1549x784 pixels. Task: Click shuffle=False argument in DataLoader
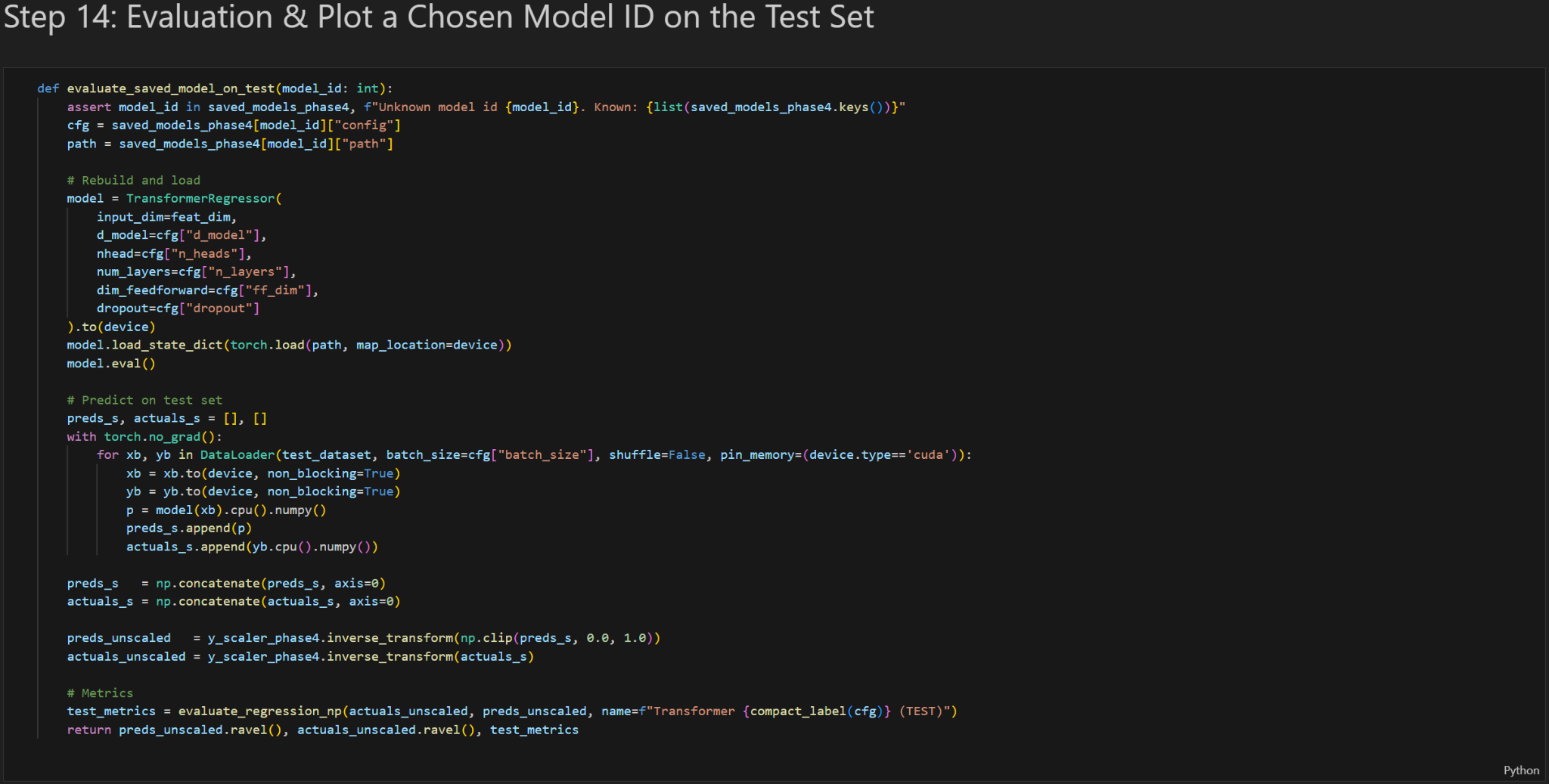[x=657, y=455]
